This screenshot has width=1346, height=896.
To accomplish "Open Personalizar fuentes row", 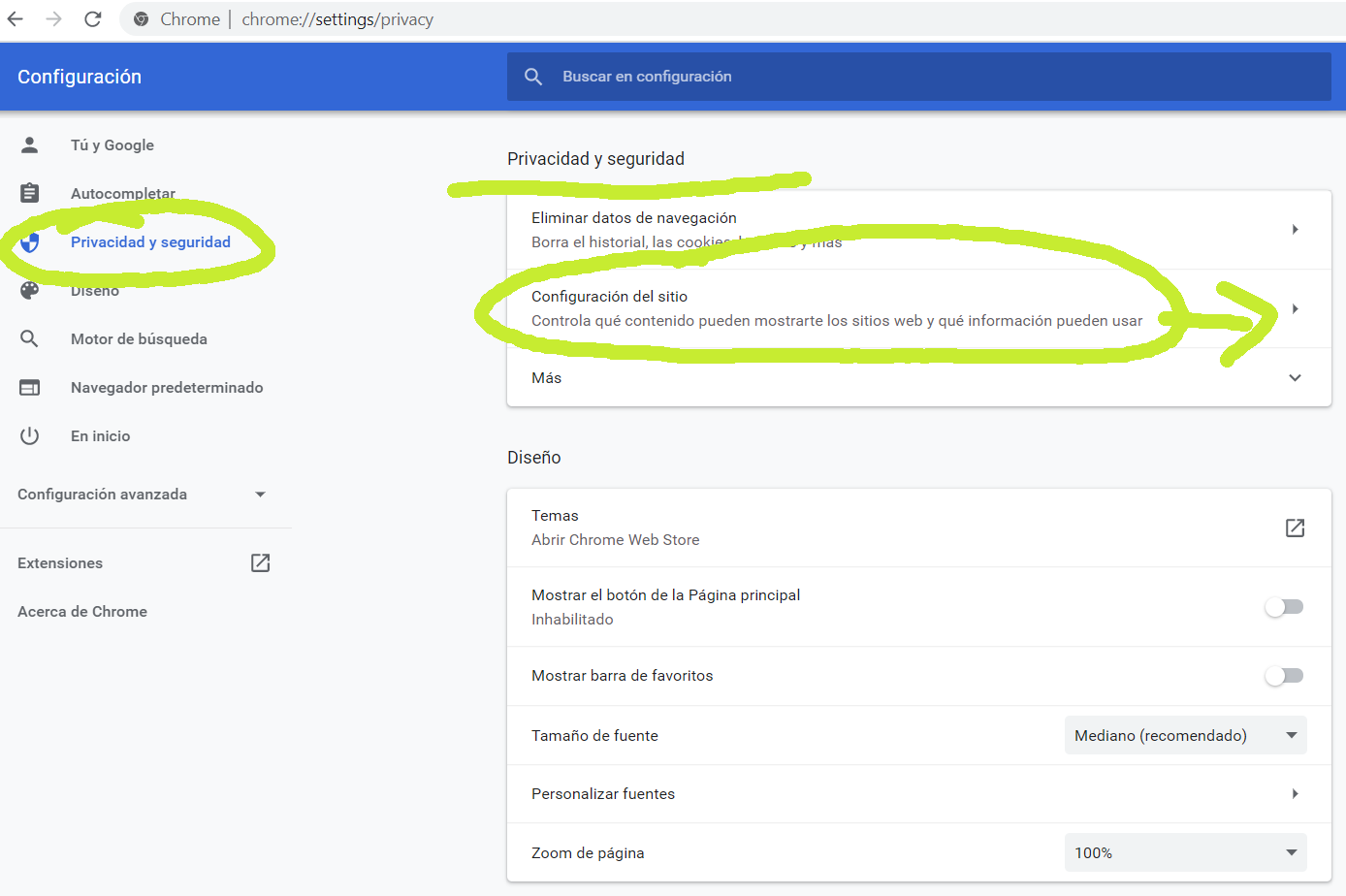I will [x=918, y=794].
